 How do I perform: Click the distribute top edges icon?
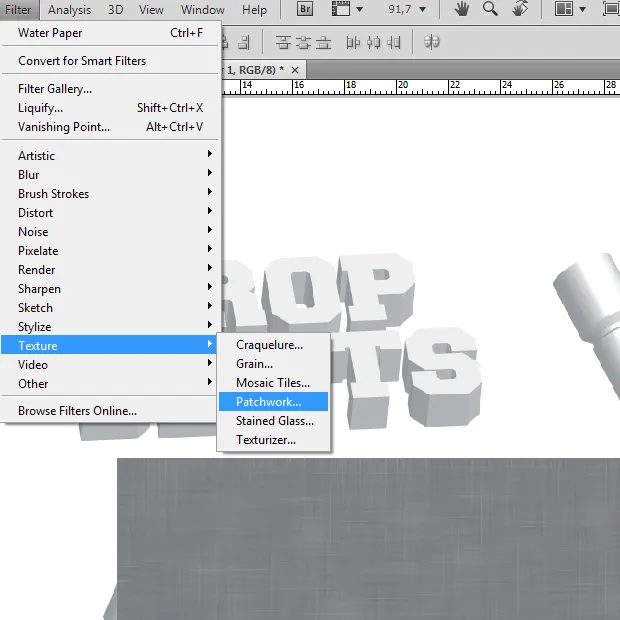click(x=283, y=42)
